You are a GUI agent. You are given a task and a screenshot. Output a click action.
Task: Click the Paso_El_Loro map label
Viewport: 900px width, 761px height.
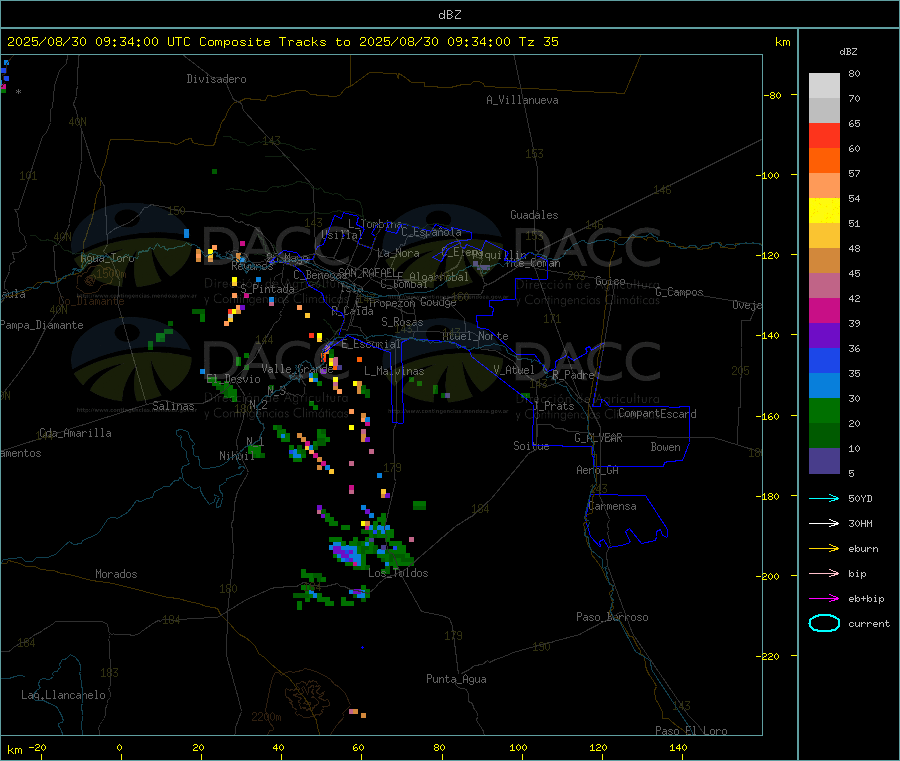[692, 731]
